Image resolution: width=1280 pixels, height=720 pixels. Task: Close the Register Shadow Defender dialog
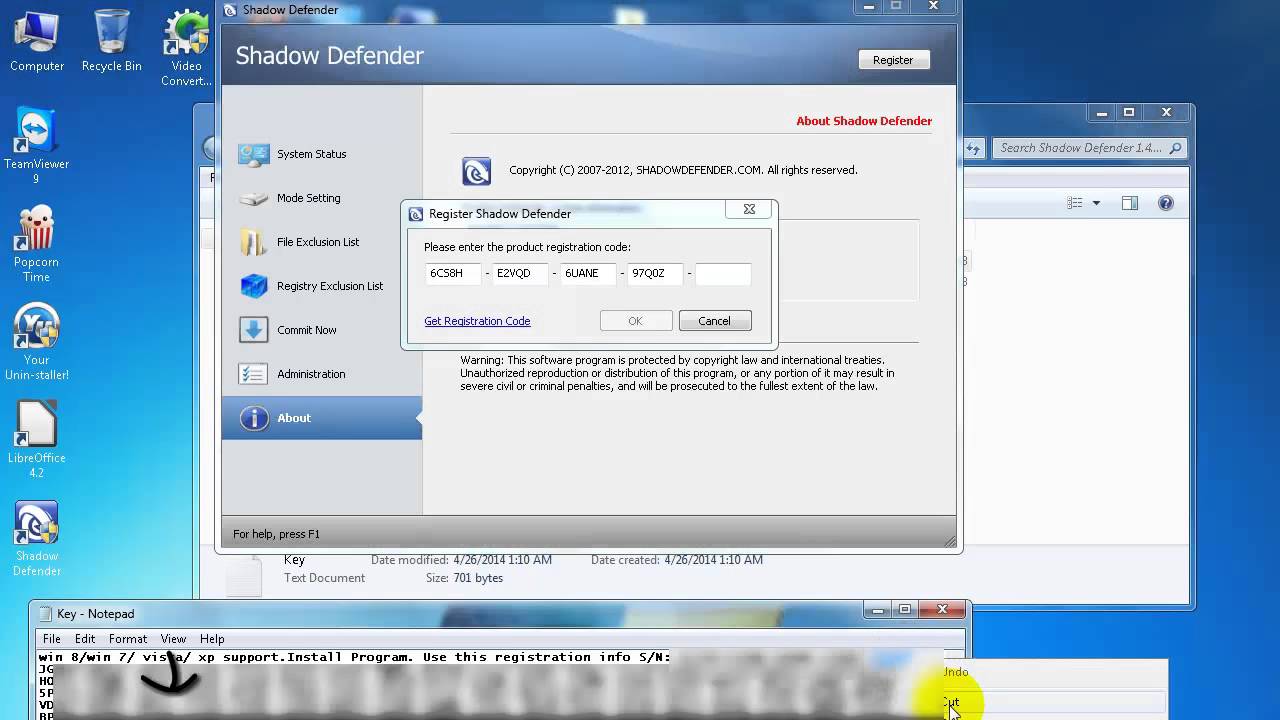coord(749,209)
